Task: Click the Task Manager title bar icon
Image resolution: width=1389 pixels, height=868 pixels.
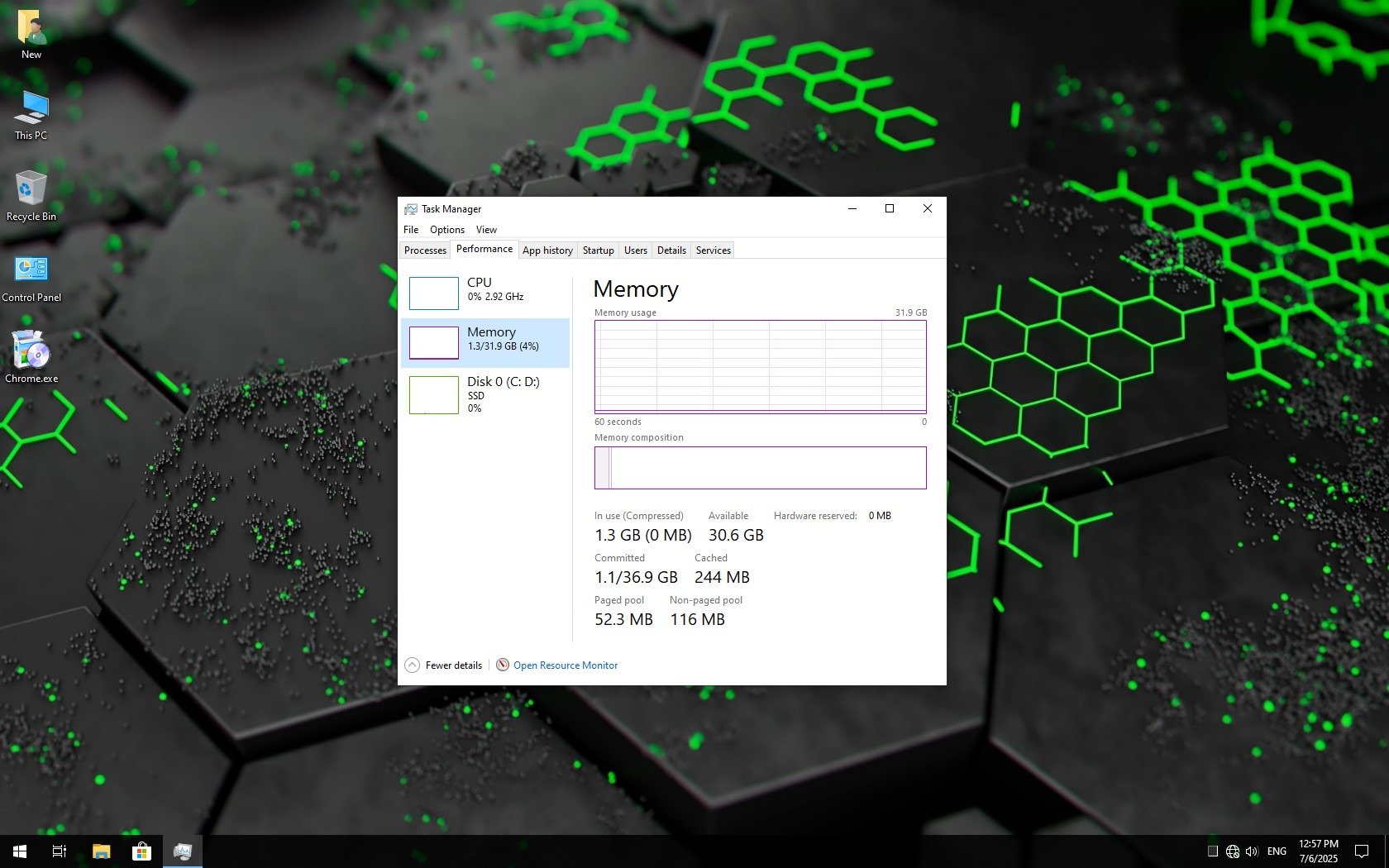Action: pos(411,209)
